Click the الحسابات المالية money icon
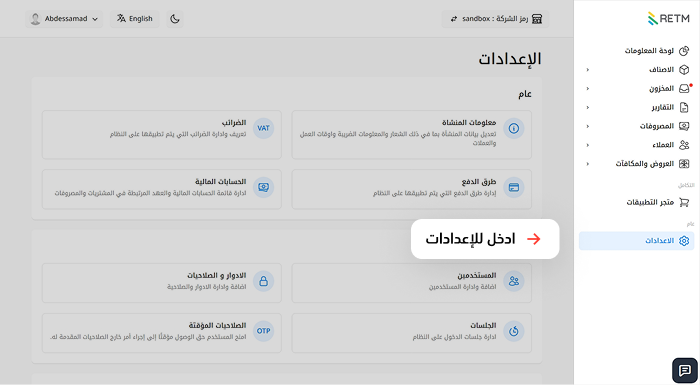The width and height of the screenshot is (700, 385). click(x=263, y=188)
